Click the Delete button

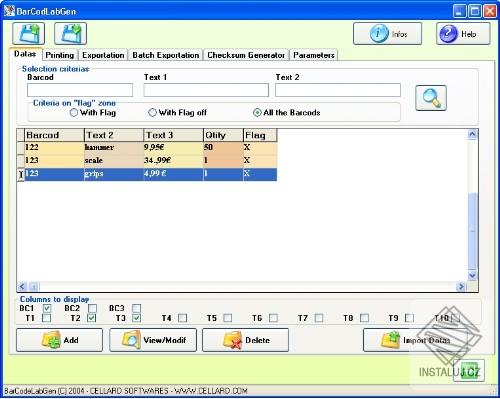[x=245, y=340]
